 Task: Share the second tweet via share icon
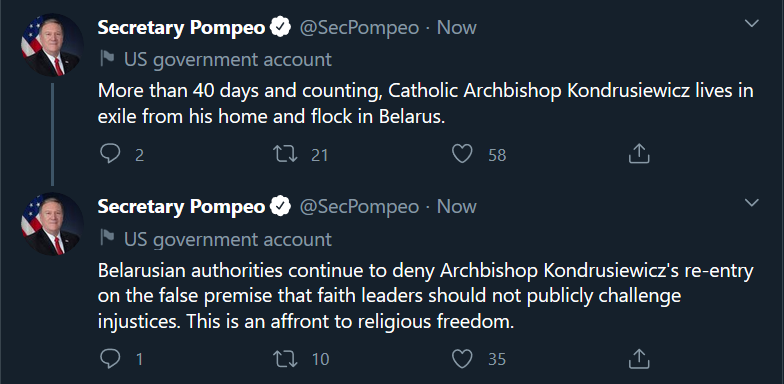[x=638, y=358]
